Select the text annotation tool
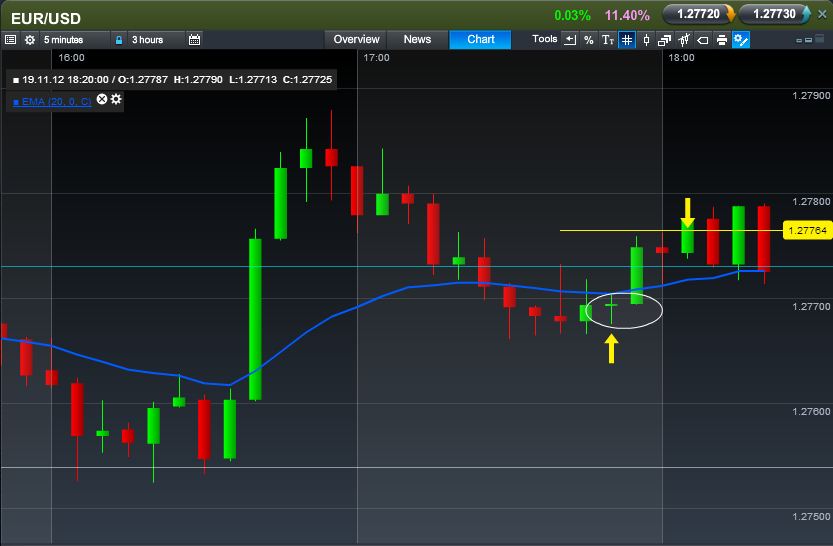This screenshot has width=833, height=546. click(x=607, y=40)
